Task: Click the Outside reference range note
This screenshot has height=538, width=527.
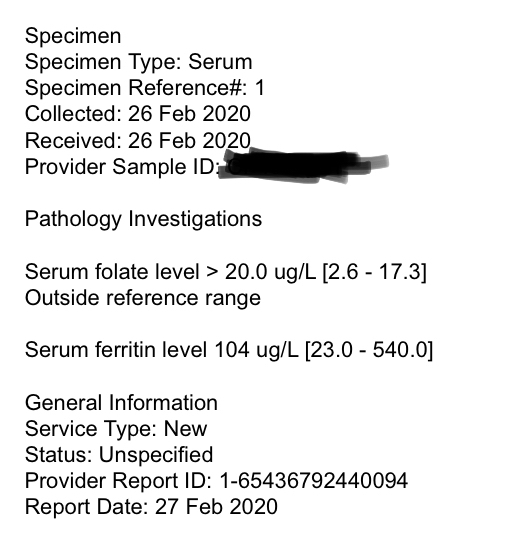Action: tap(143, 298)
